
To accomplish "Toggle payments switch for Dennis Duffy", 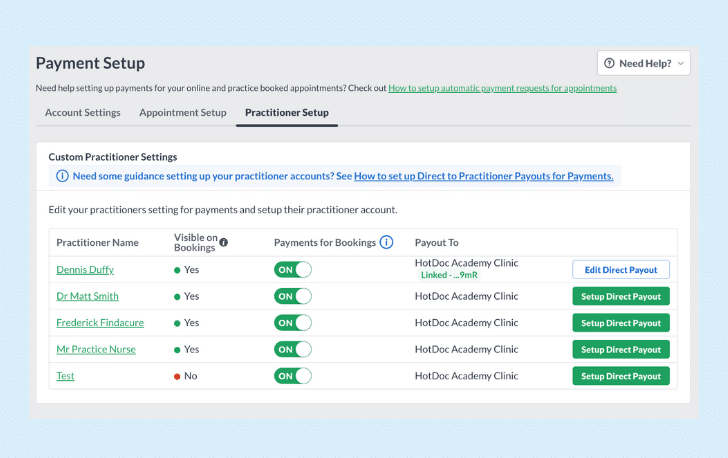I will point(292,269).
